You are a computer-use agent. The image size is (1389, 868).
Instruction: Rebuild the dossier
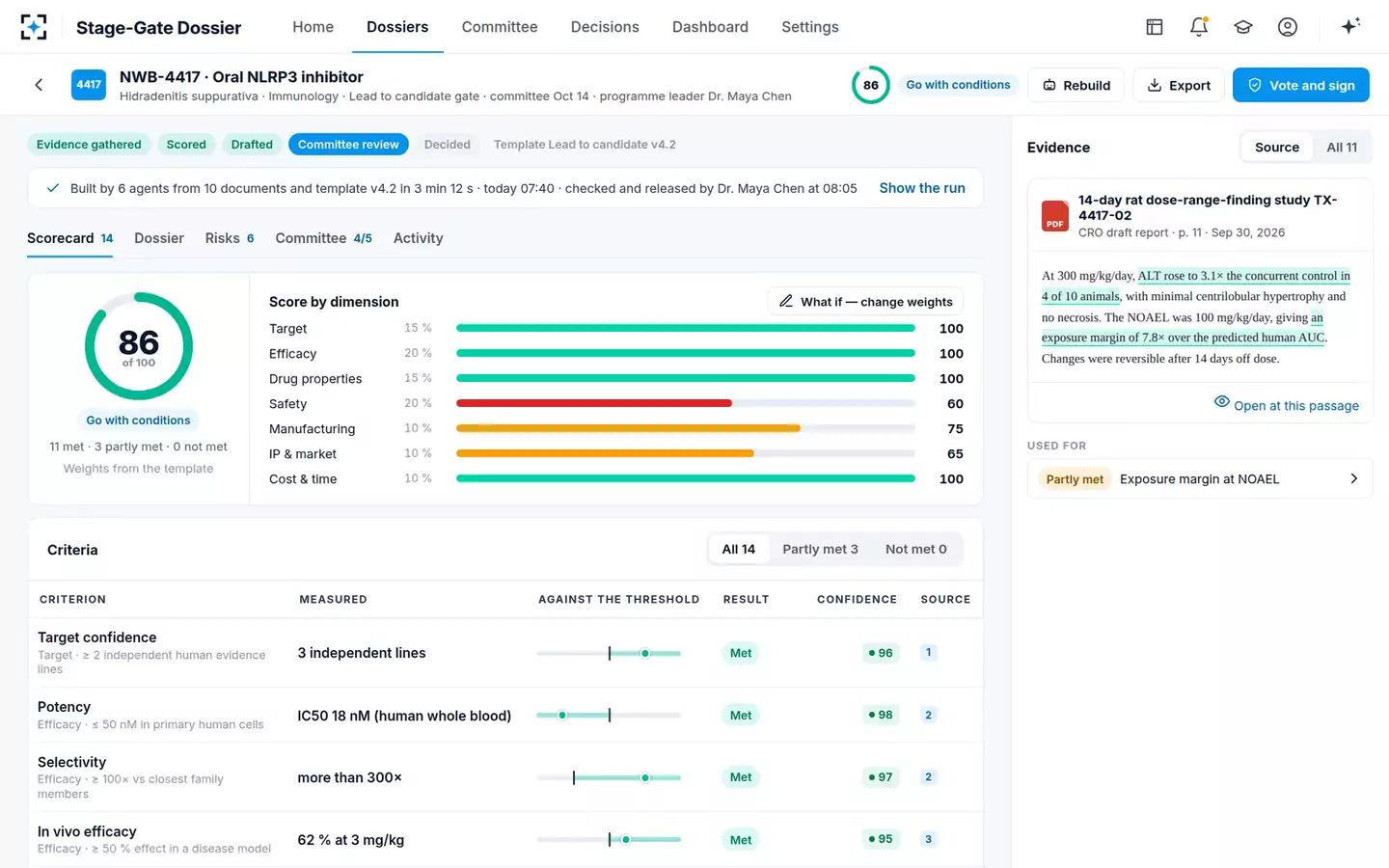(1076, 85)
